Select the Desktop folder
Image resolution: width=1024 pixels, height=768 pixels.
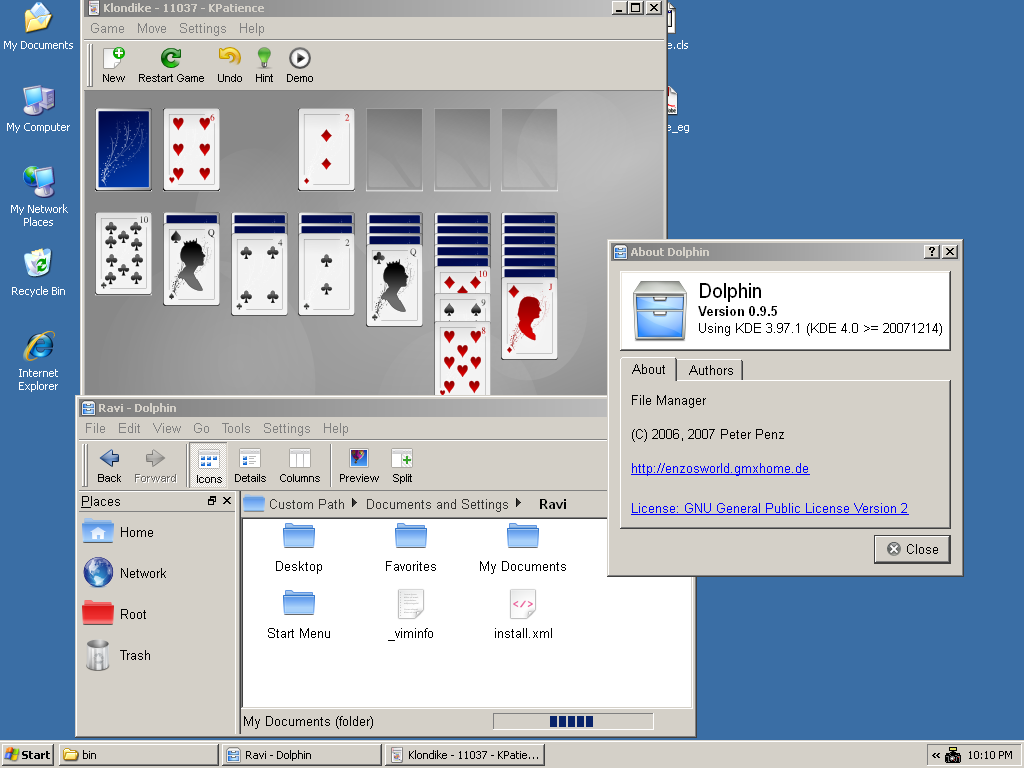298,549
